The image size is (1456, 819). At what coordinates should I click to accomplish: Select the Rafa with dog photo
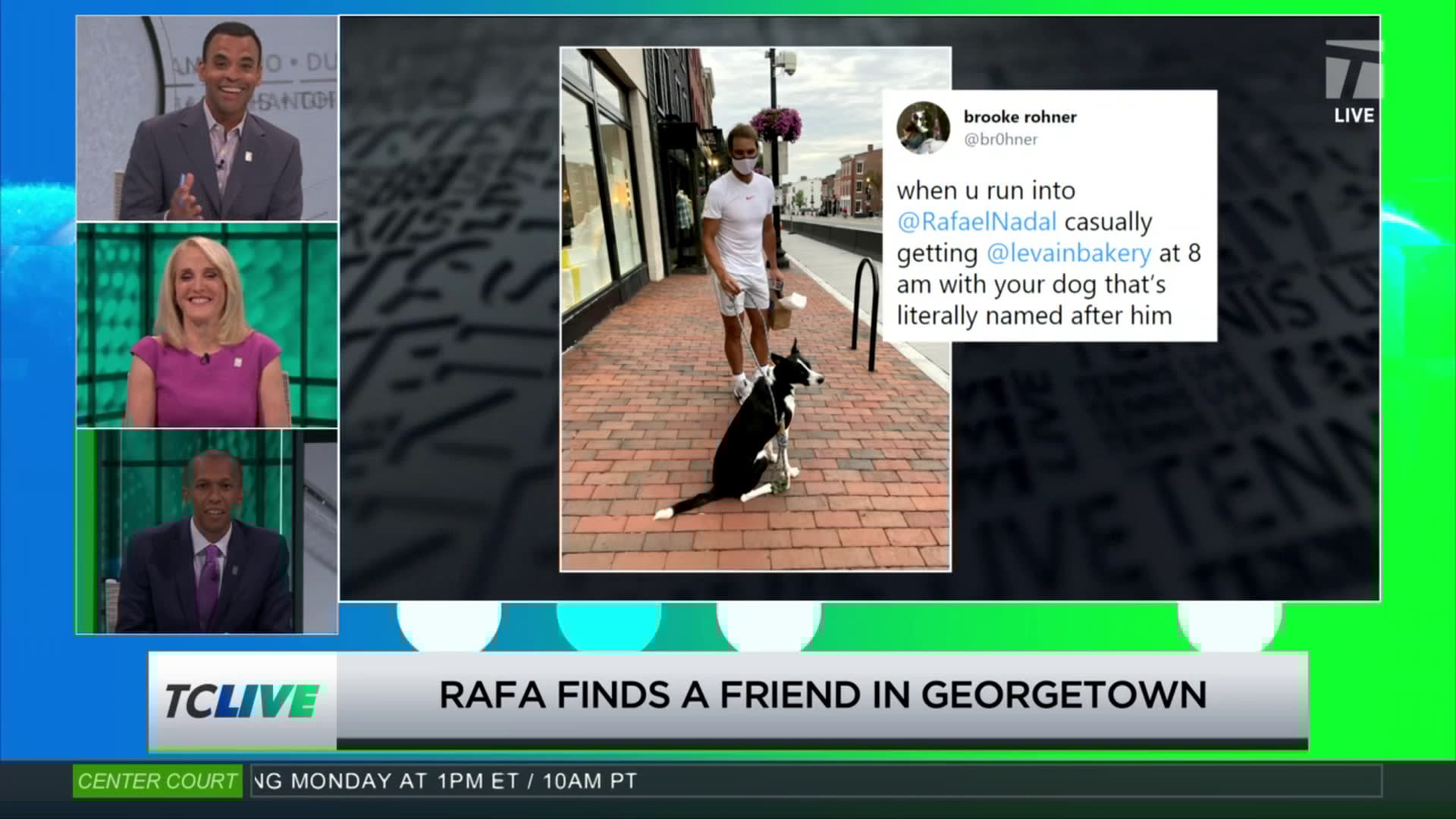tap(755, 309)
